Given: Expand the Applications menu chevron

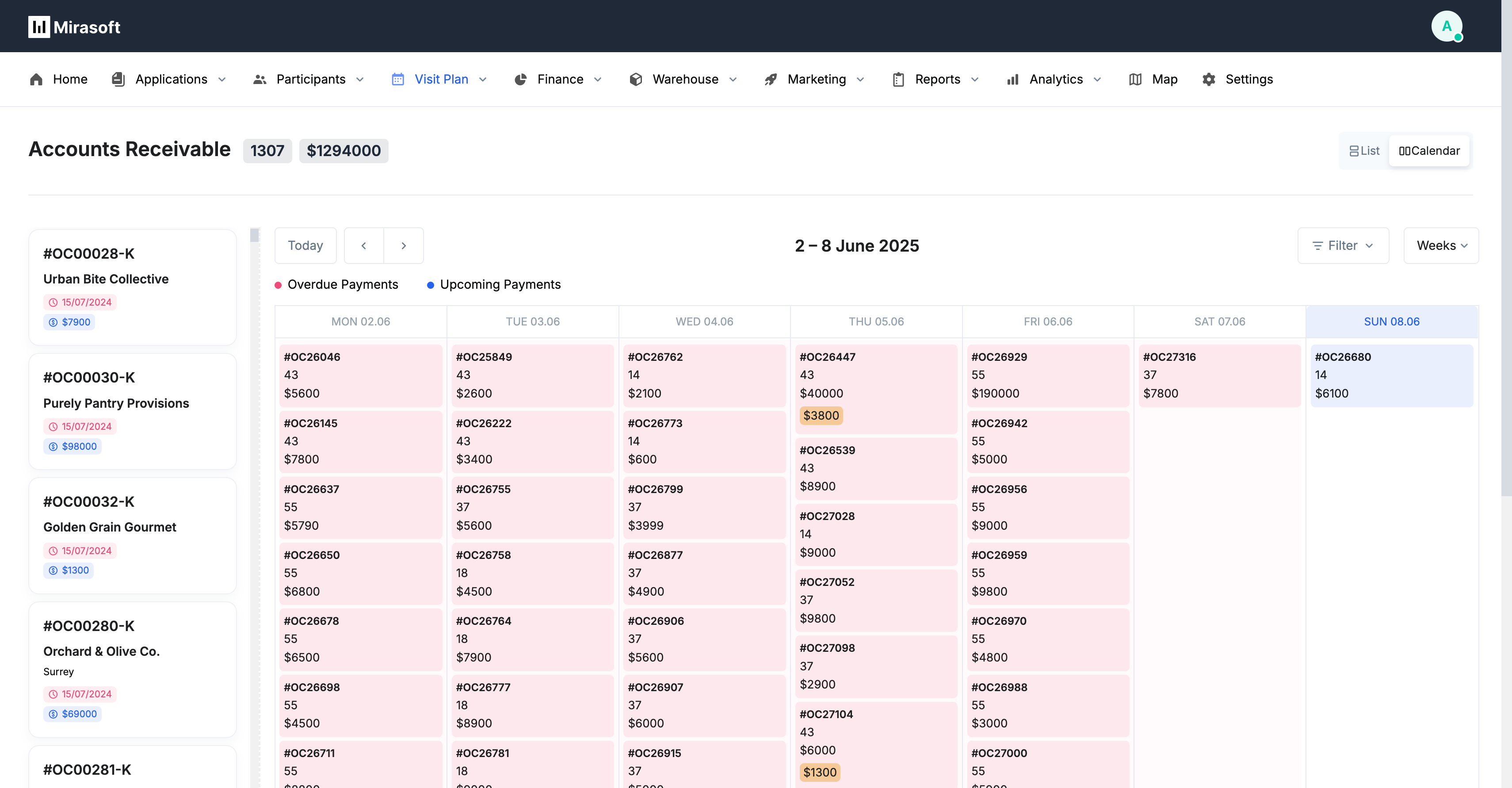Looking at the screenshot, I should [221, 79].
